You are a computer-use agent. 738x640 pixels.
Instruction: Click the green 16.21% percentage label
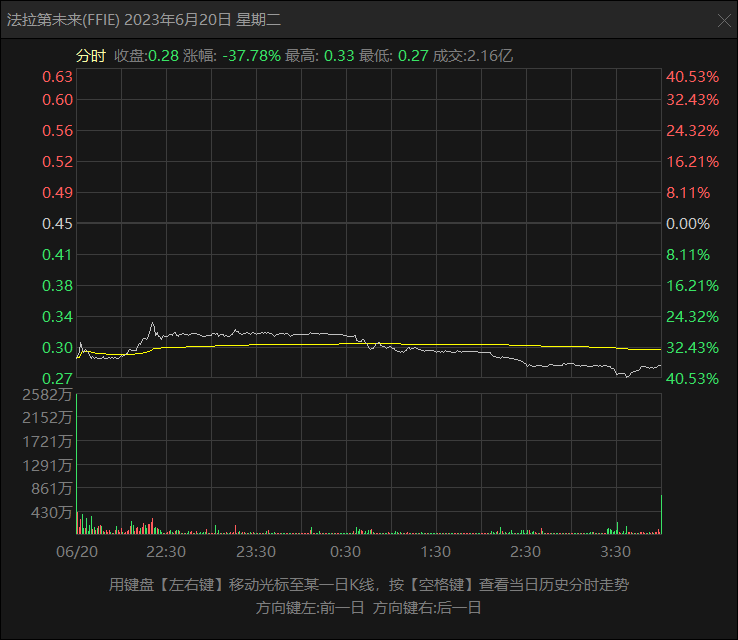tap(692, 286)
